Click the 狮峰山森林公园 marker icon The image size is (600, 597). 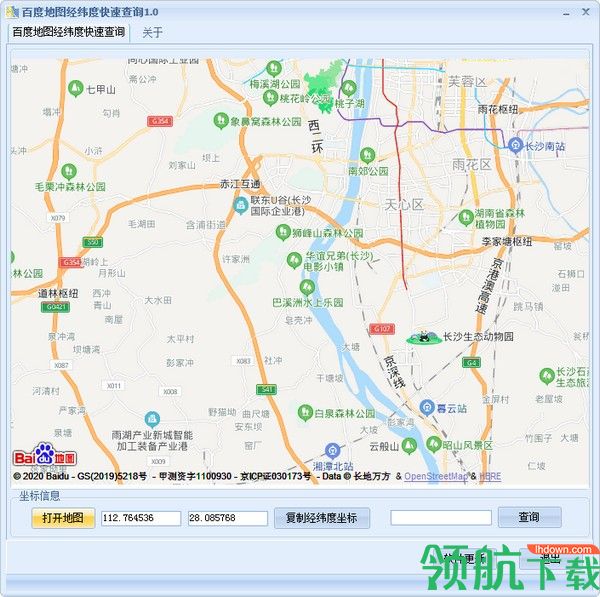(x=283, y=232)
